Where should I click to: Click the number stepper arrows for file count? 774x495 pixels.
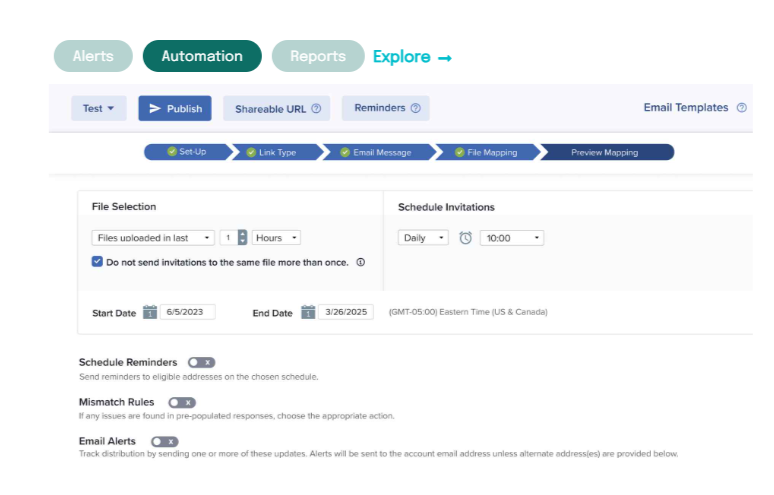[242, 238]
